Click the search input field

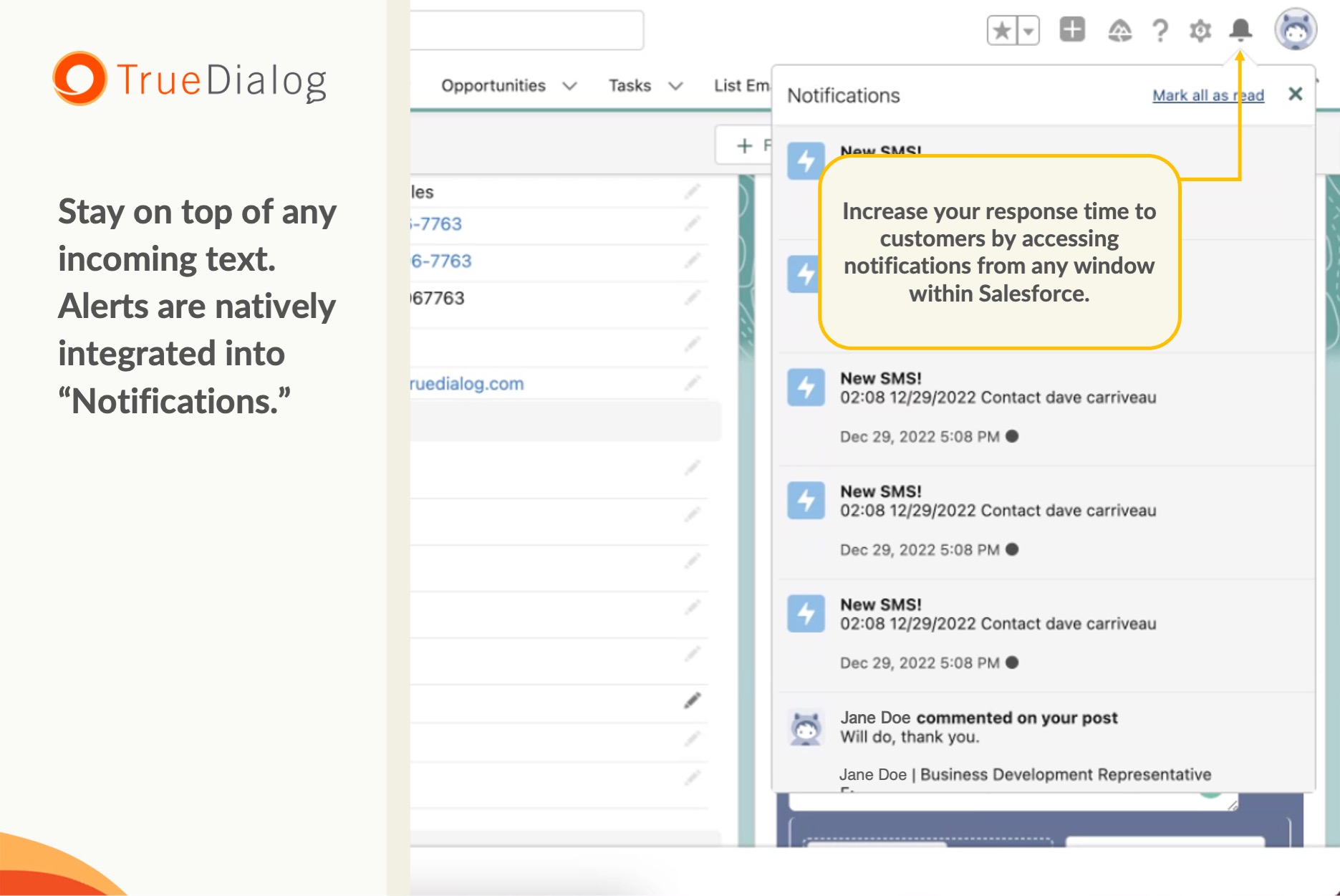526,30
